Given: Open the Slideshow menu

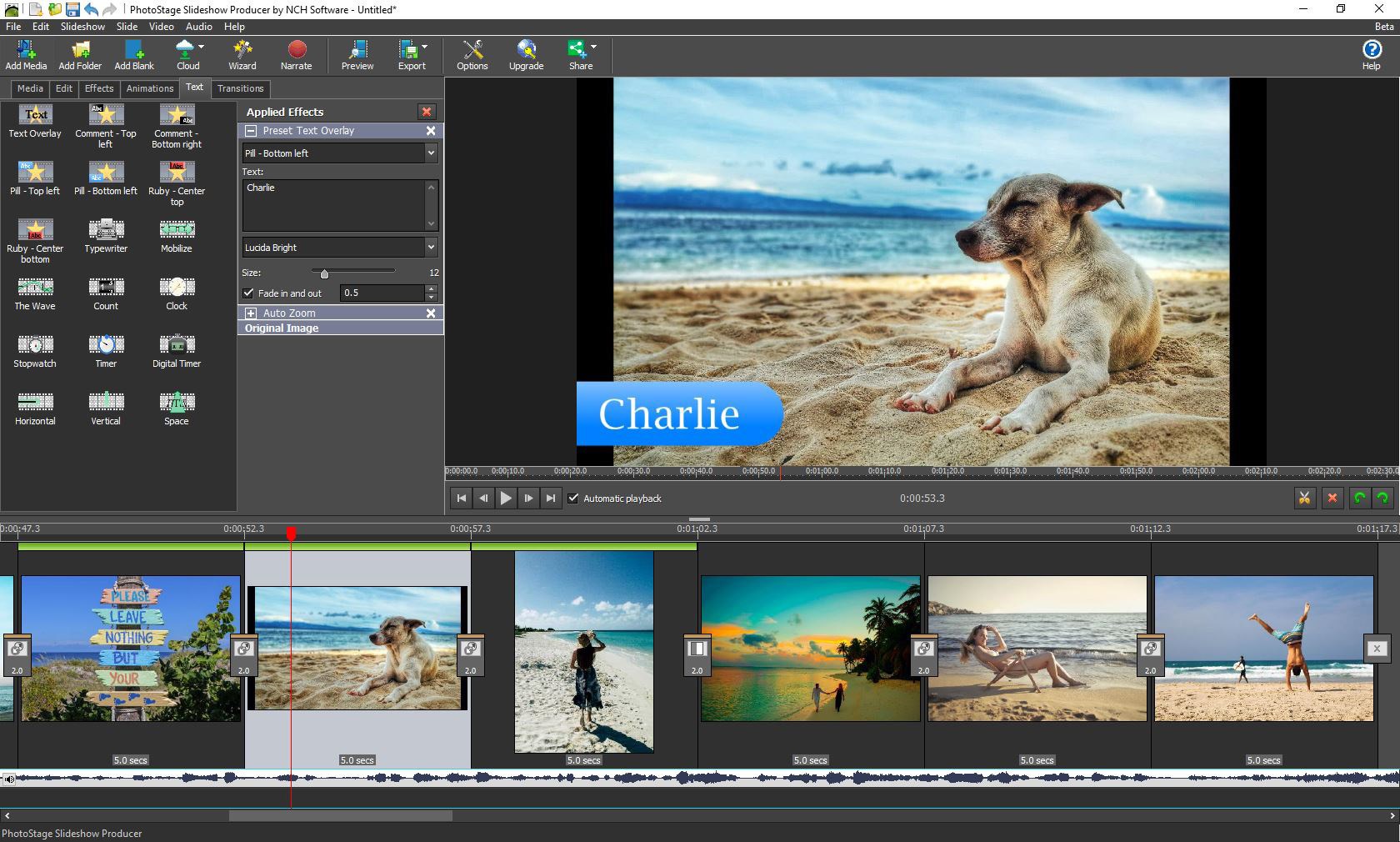Looking at the screenshot, I should point(82,27).
